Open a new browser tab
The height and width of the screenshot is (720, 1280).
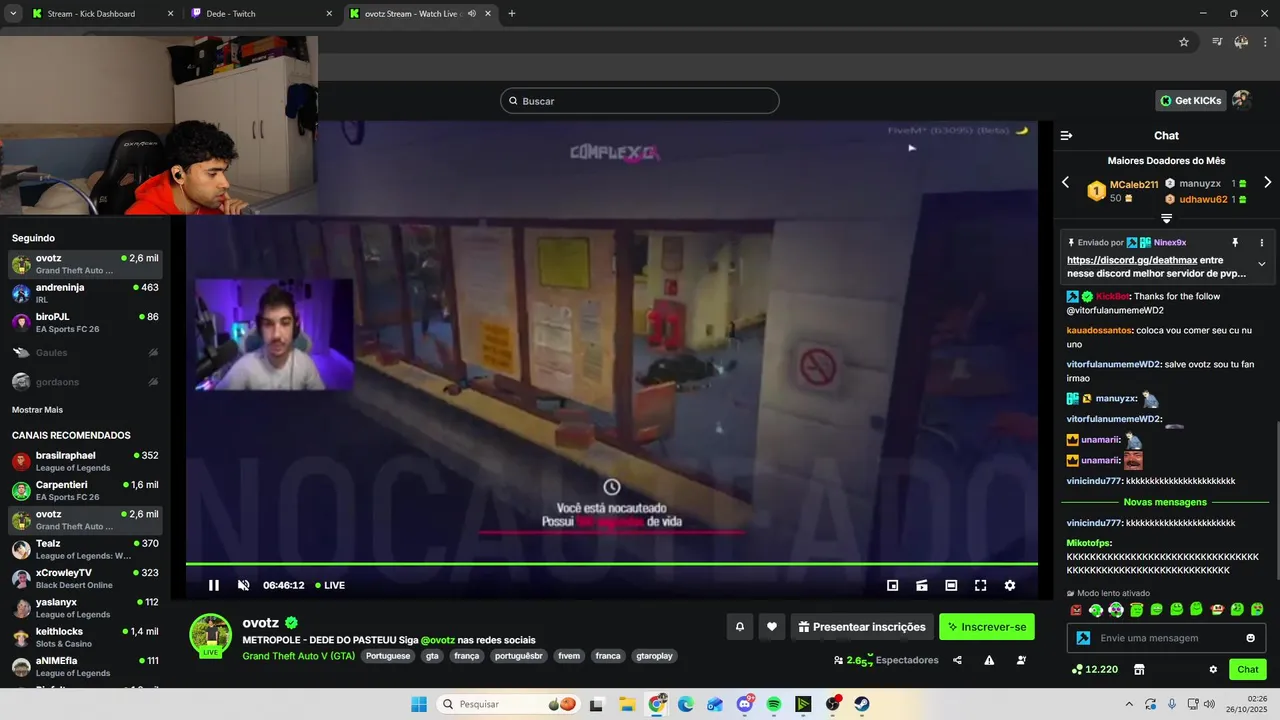(x=512, y=14)
